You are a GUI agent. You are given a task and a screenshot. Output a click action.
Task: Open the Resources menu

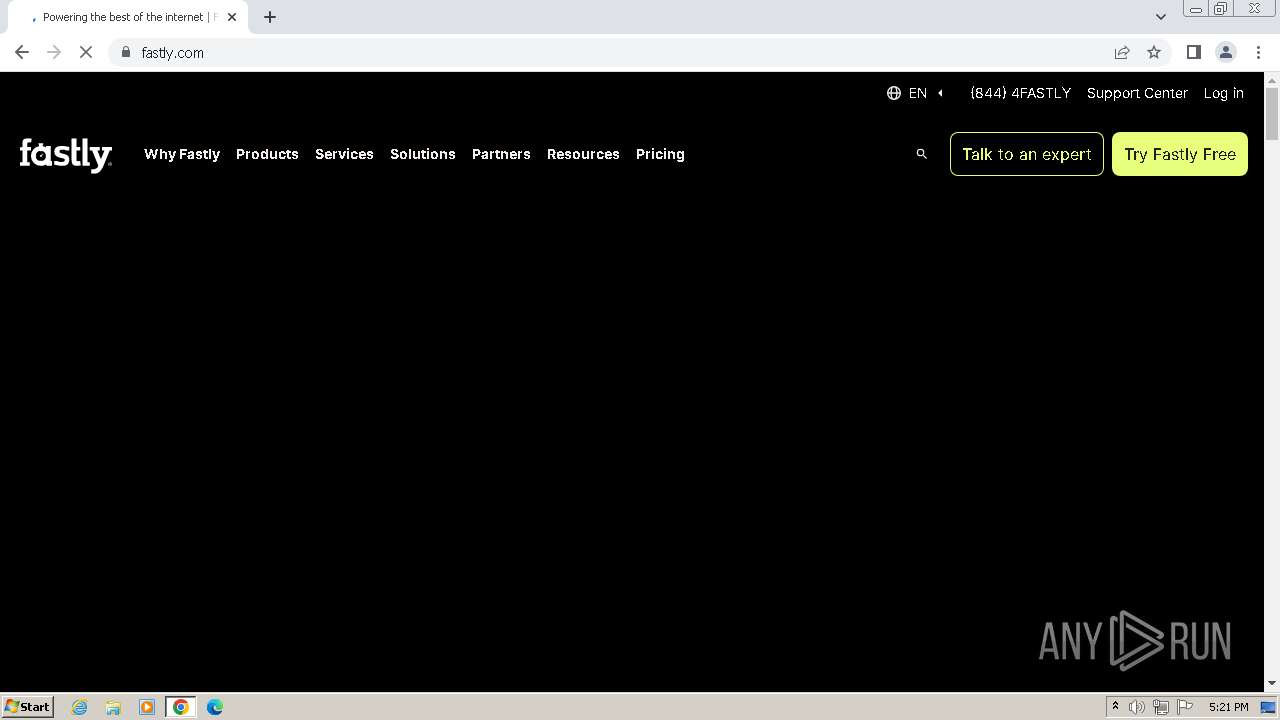[x=583, y=154]
